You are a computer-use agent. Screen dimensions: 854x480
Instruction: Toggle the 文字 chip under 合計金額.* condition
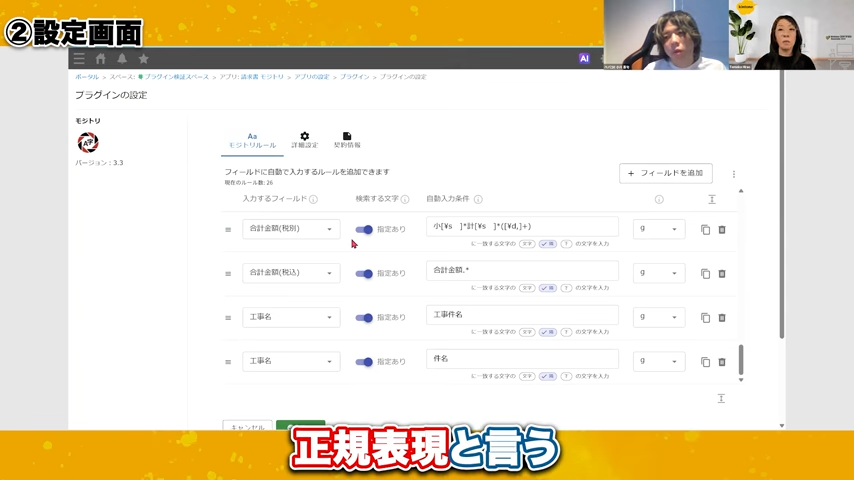tap(527, 288)
